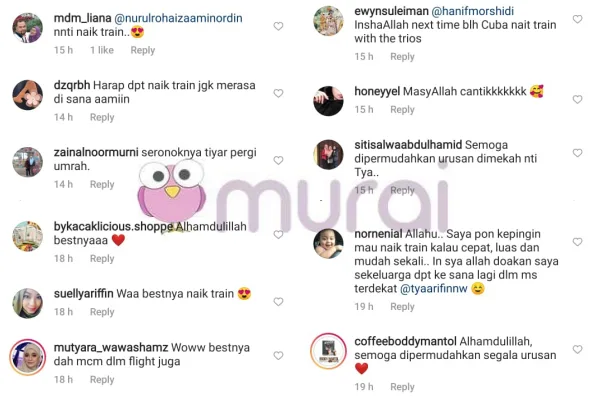
Task: Like zainalnoormurni's umrah comment
Action: pos(278,160)
